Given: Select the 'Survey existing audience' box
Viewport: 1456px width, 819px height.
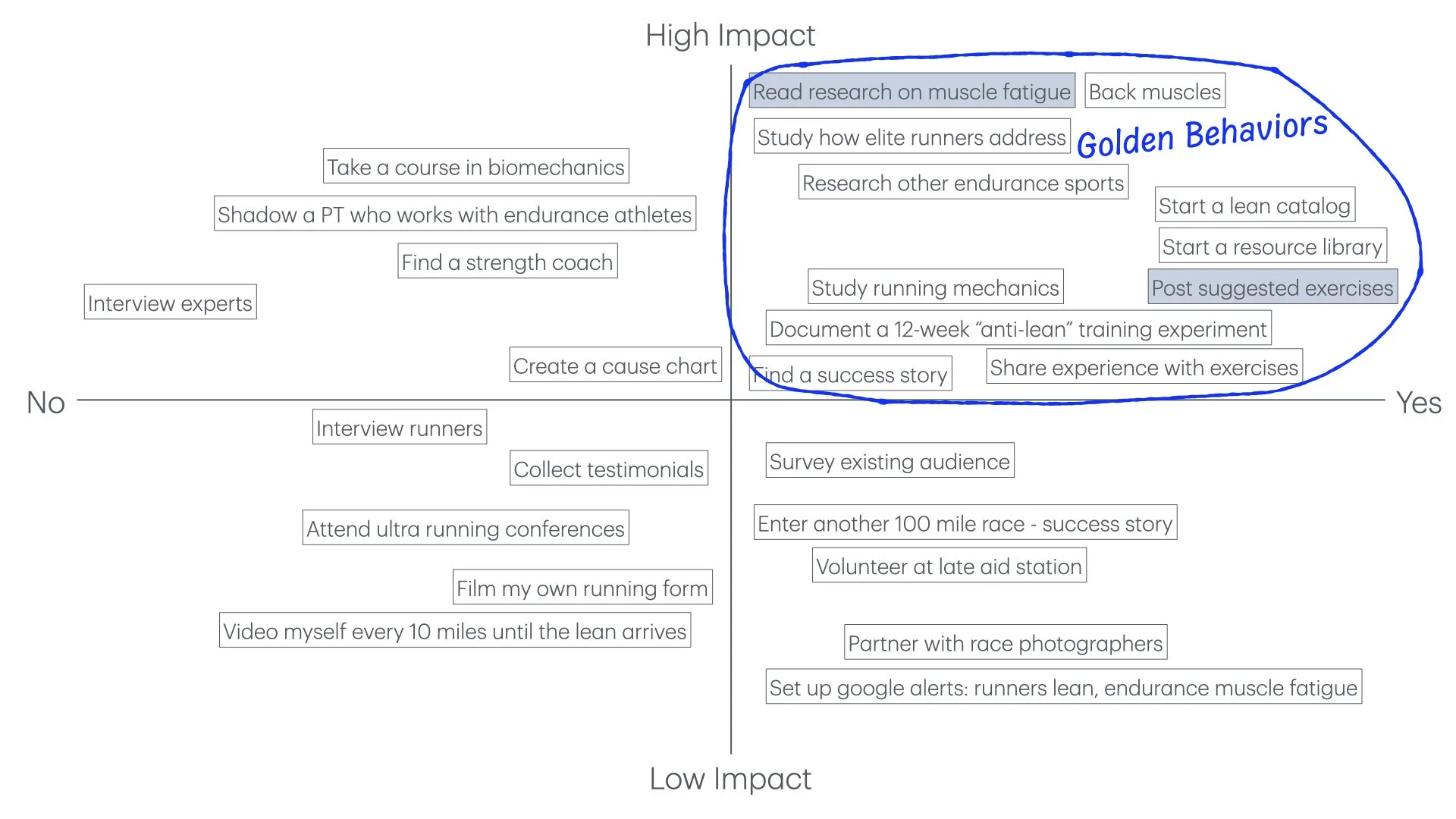Looking at the screenshot, I should point(890,460).
